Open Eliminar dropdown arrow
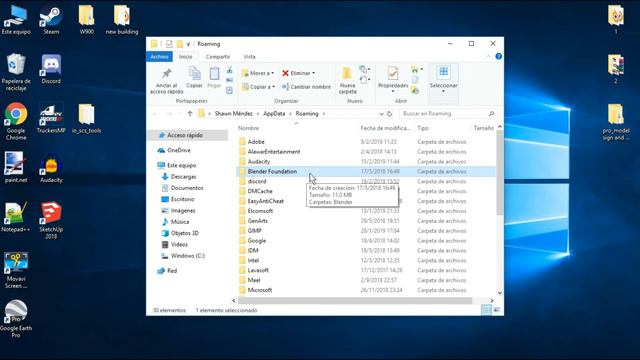640x360 pixels. (x=313, y=73)
